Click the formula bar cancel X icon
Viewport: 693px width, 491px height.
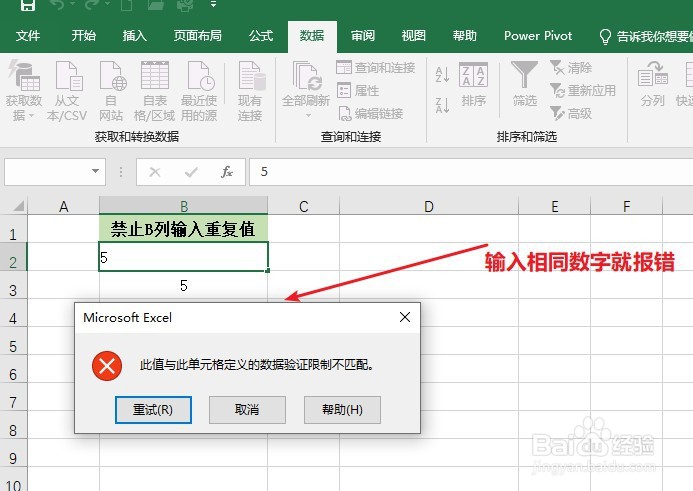(155, 172)
